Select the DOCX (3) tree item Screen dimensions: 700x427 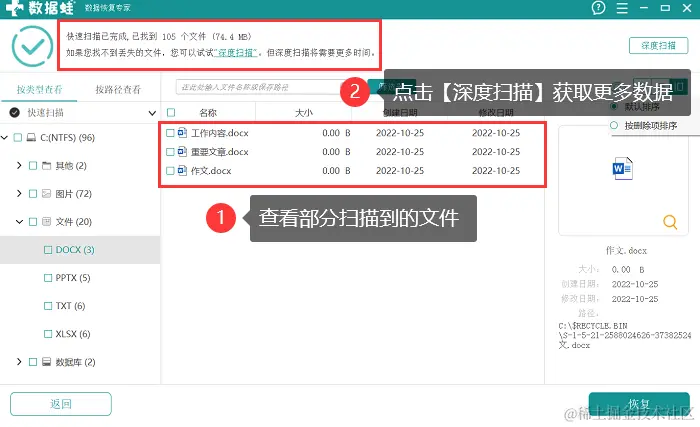75,250
